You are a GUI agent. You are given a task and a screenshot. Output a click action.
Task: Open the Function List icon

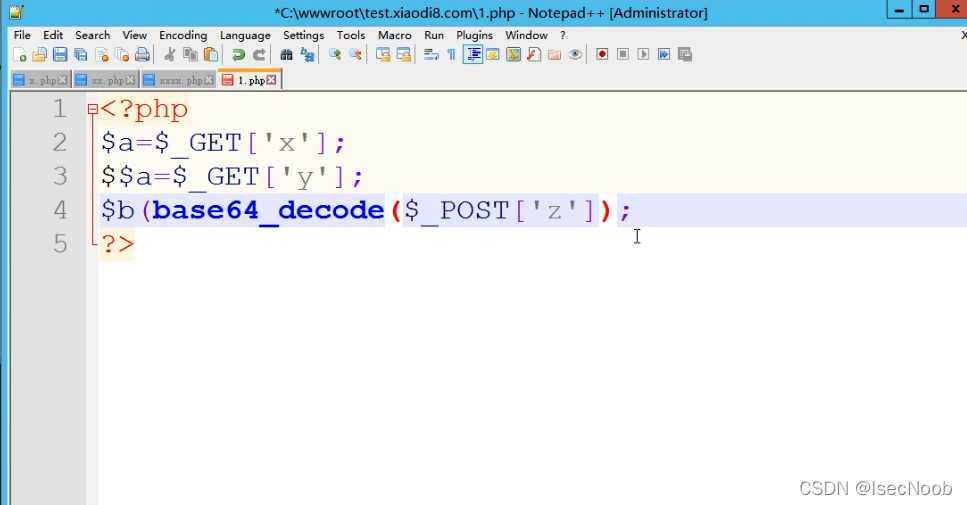[534, 55]
